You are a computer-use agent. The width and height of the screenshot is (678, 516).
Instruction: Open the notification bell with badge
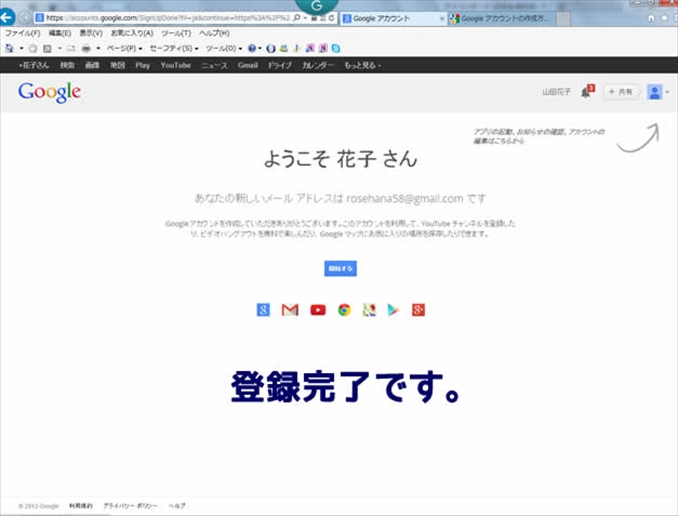(587, 91)
